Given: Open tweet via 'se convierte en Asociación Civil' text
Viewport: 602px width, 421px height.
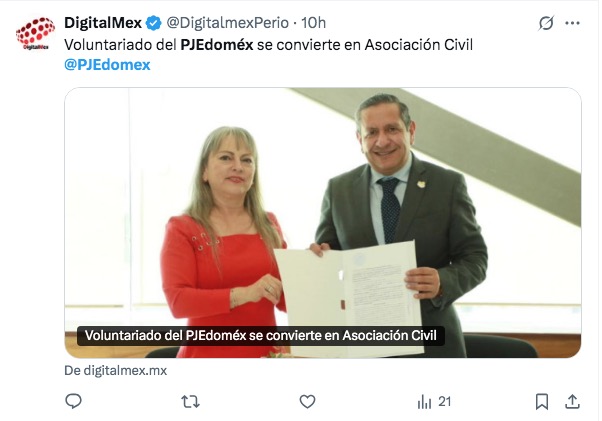Looking at the screenshot, I should coord(365,45).
